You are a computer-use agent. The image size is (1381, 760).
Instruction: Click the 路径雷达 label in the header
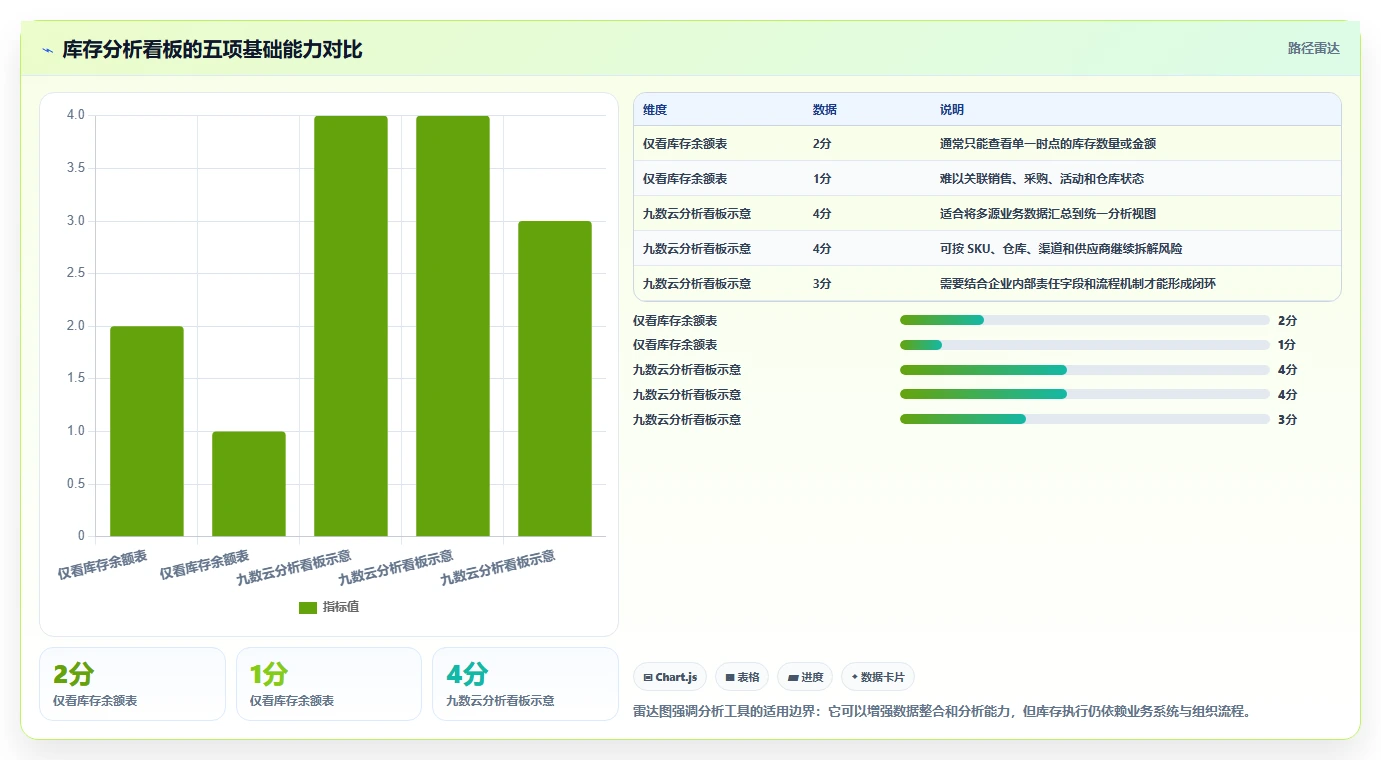pos(1313,48)
